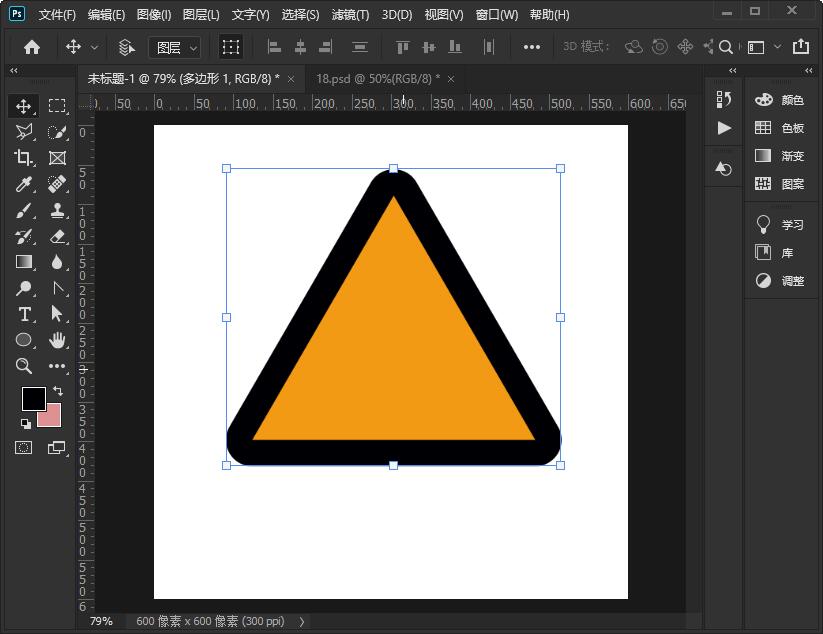
Task: Click the Zoom tool in toolbox
Action: click(x=24, y=366)
